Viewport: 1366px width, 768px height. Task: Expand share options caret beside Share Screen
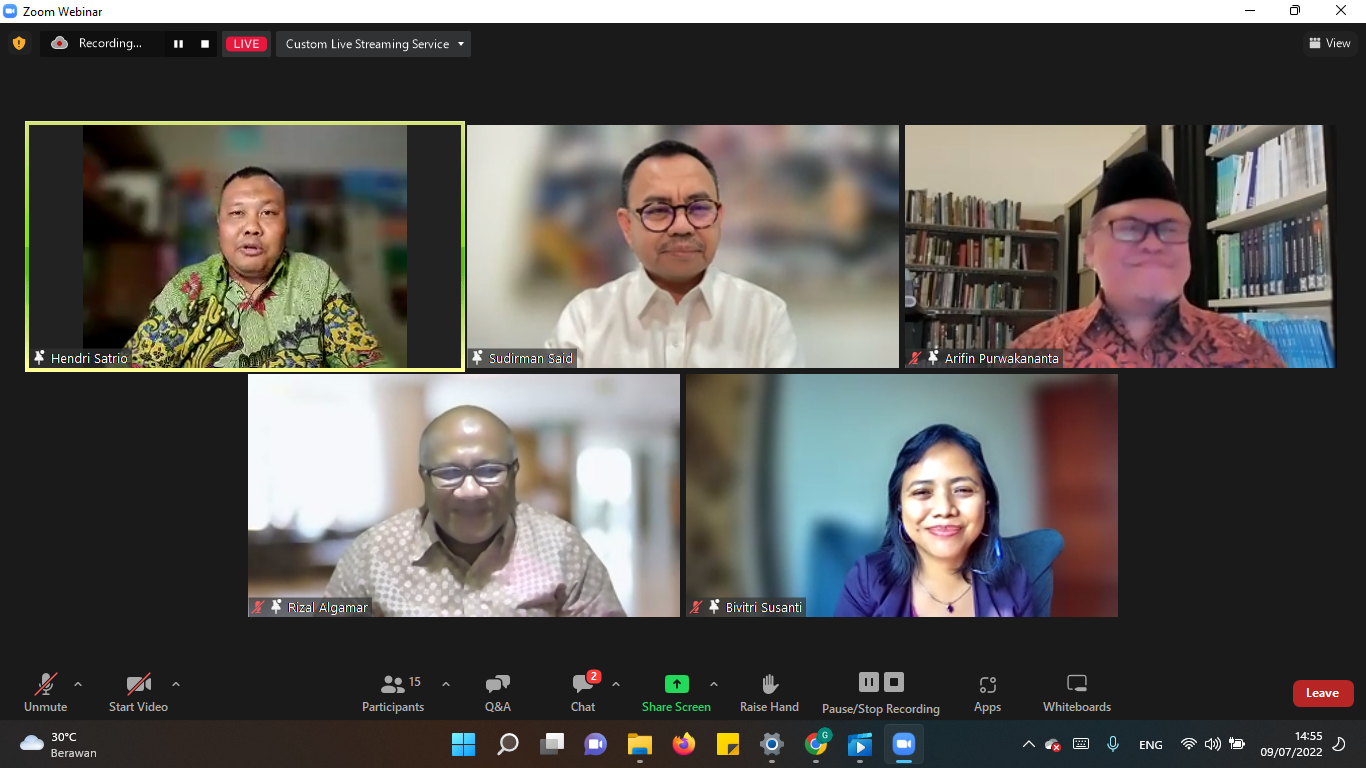coord(714,685)
